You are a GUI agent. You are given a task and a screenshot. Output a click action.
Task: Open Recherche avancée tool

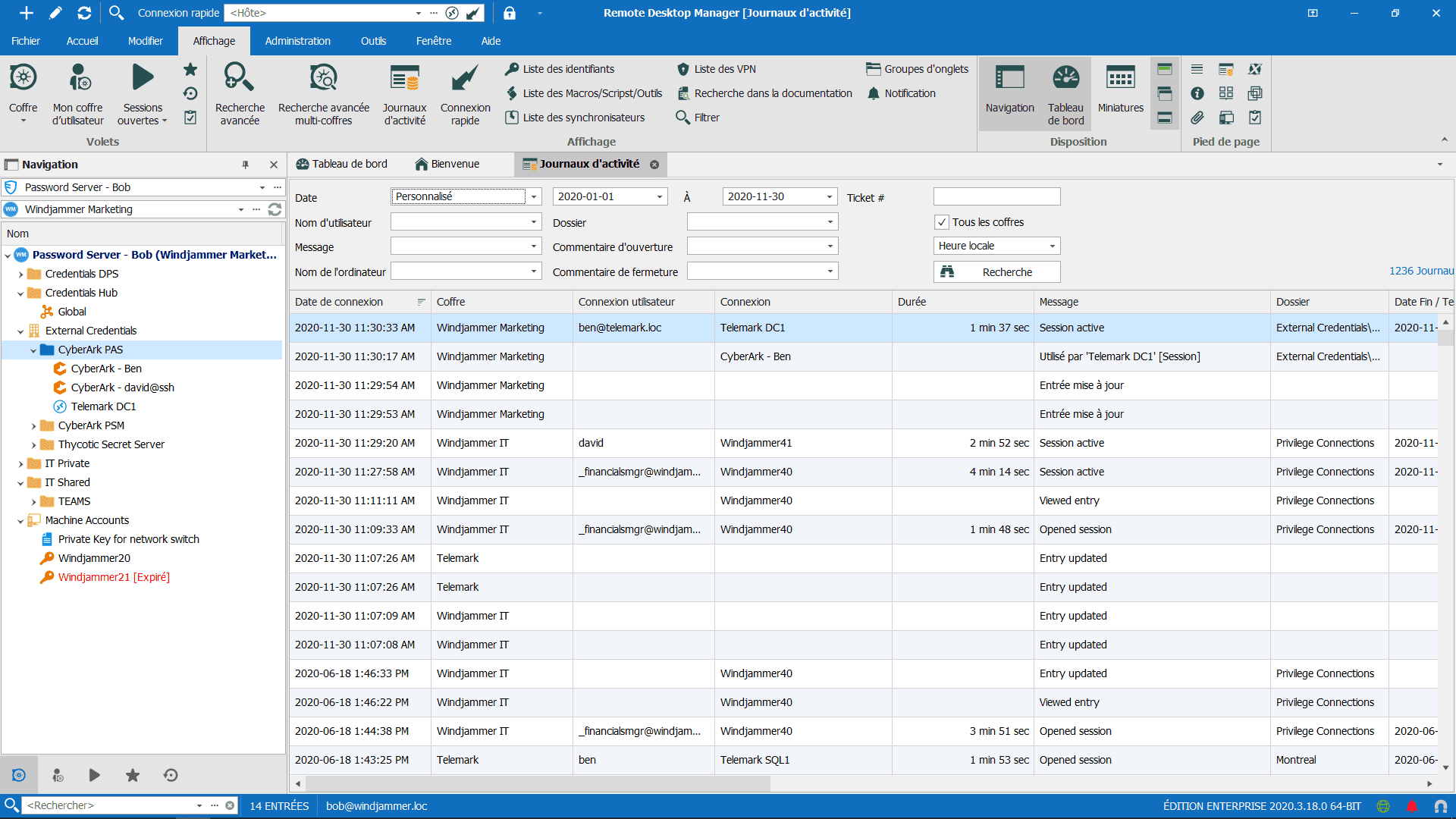coord(240,93)
